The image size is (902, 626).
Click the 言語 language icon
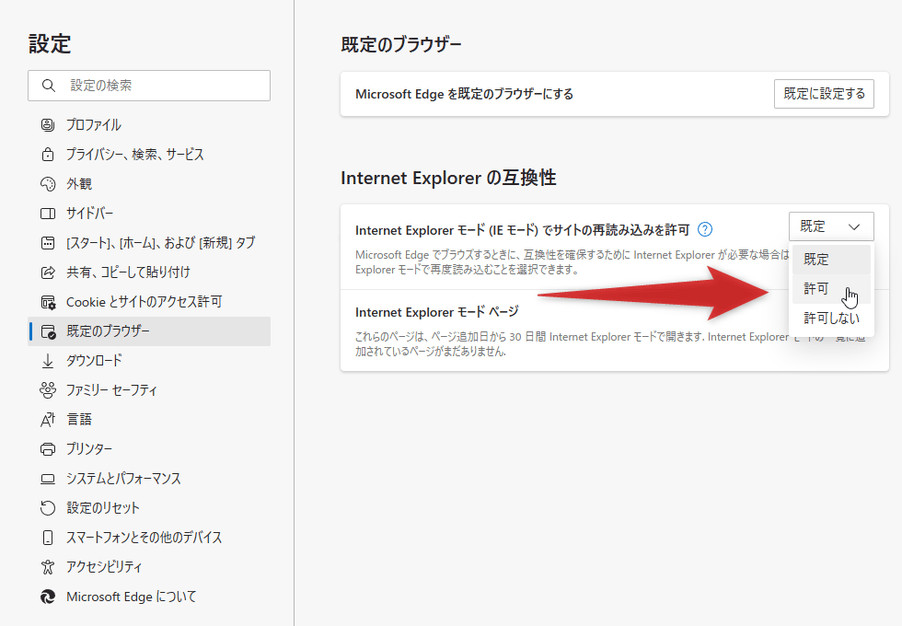tap(48, 420)
